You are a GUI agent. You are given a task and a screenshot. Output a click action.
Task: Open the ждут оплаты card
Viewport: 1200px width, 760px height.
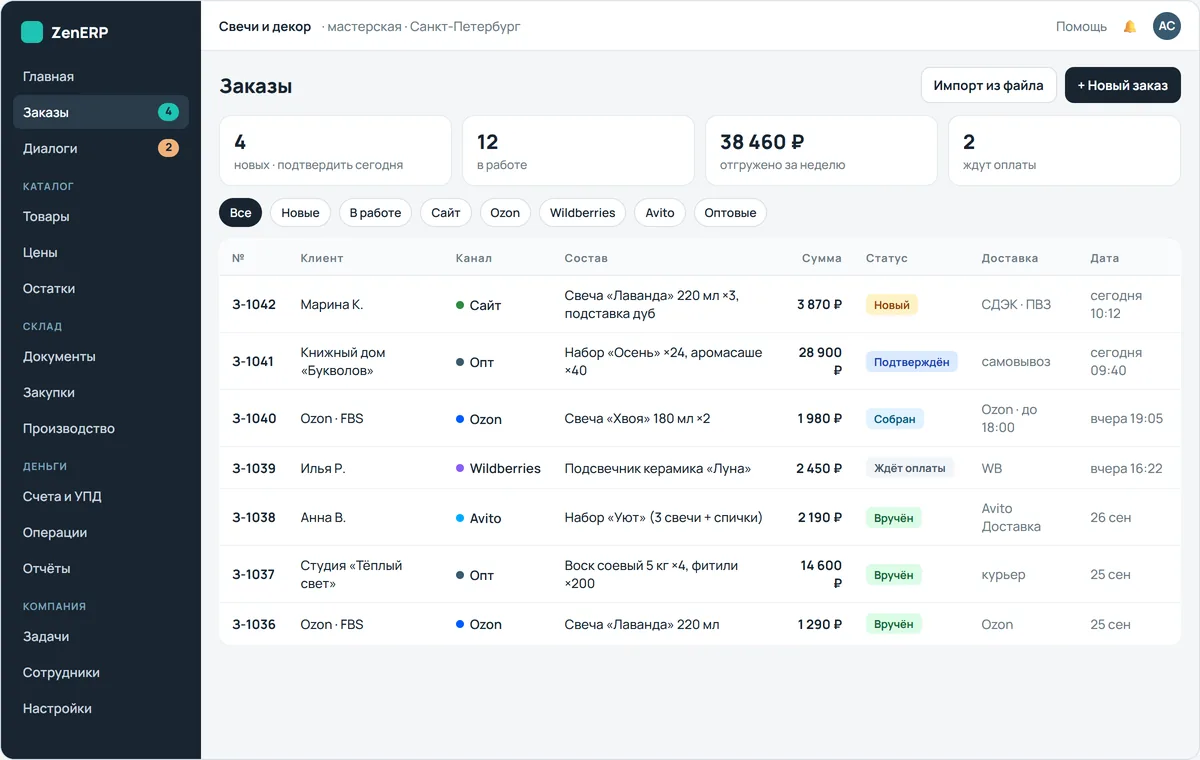click(x=1064, y=150)
